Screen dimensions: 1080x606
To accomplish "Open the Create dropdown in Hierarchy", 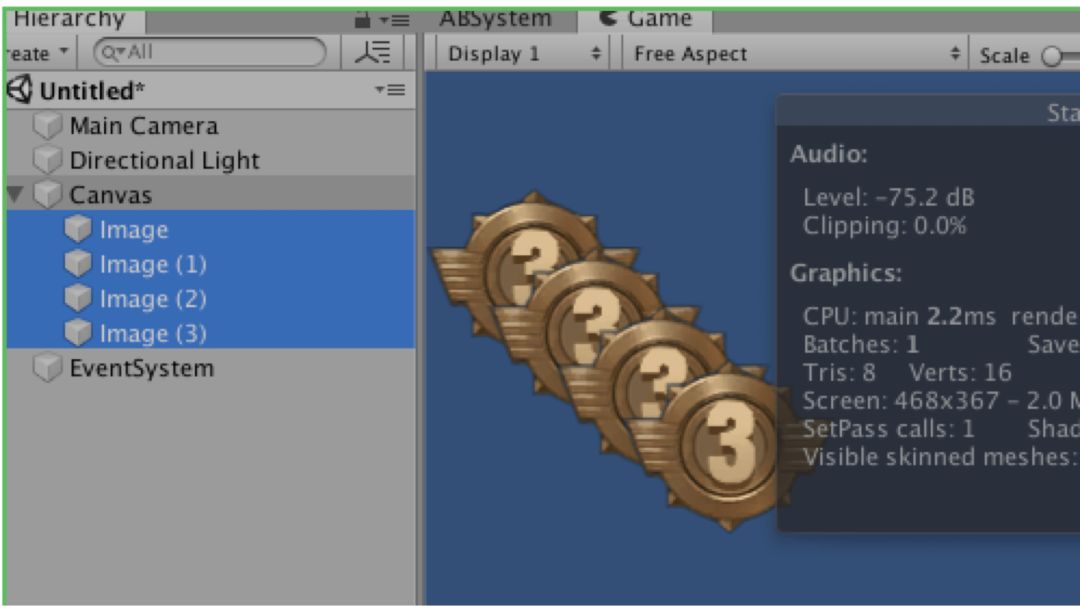I will point(37,52).
